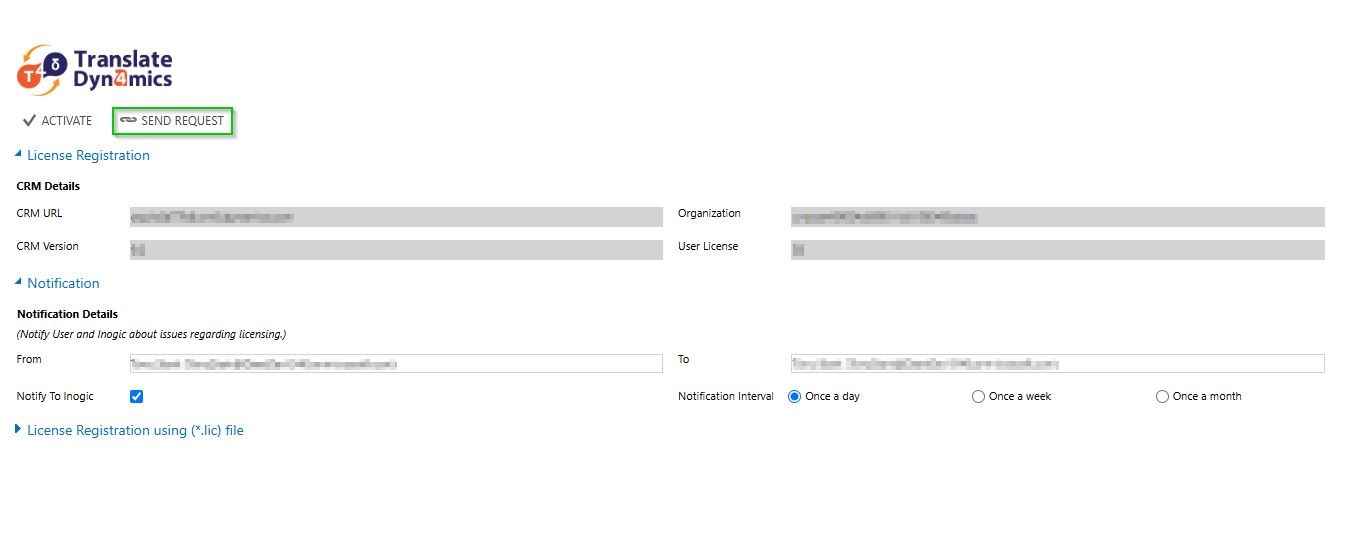Click the Notification heading text
Screen dimensions: 1347x552
pyautogui.click(x=63, y=283)
